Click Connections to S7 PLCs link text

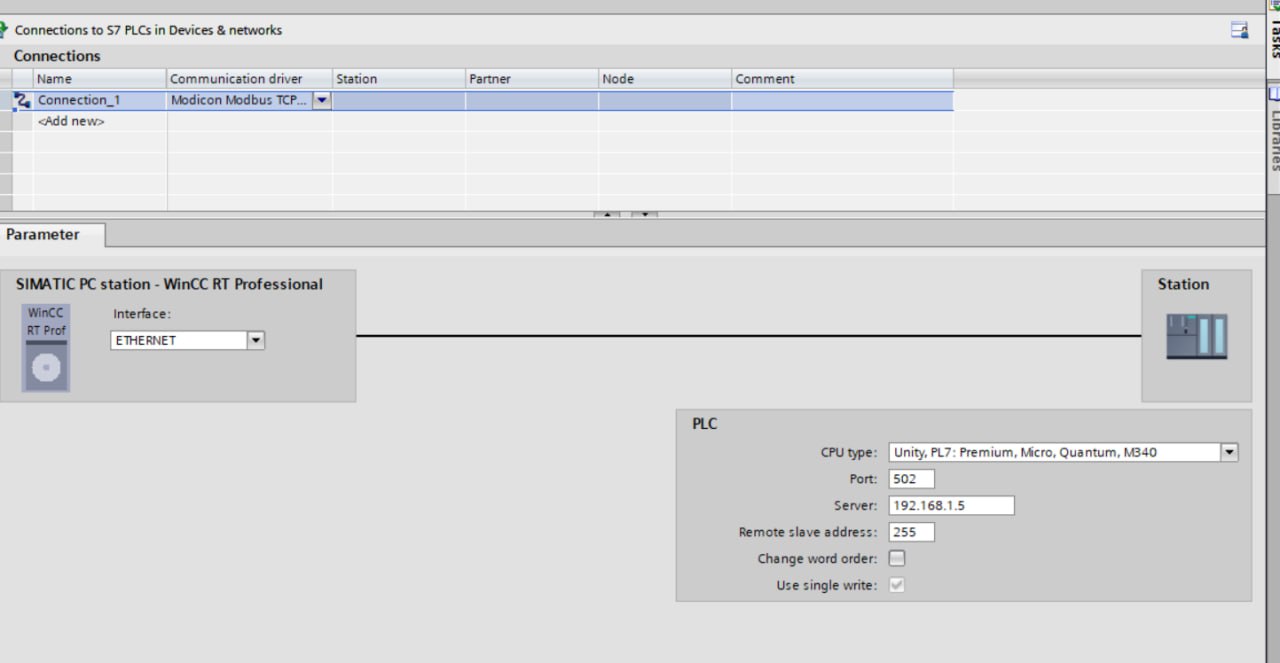click(148, 30)
